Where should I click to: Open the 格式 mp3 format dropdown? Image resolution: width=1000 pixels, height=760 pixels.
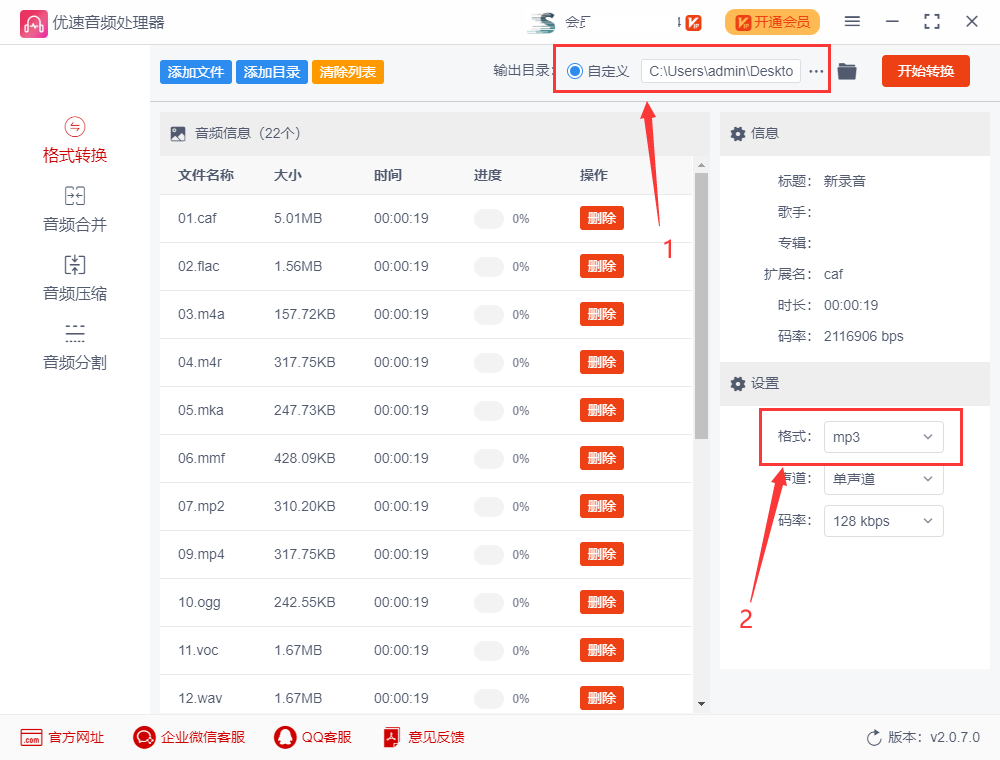point(883,437)
